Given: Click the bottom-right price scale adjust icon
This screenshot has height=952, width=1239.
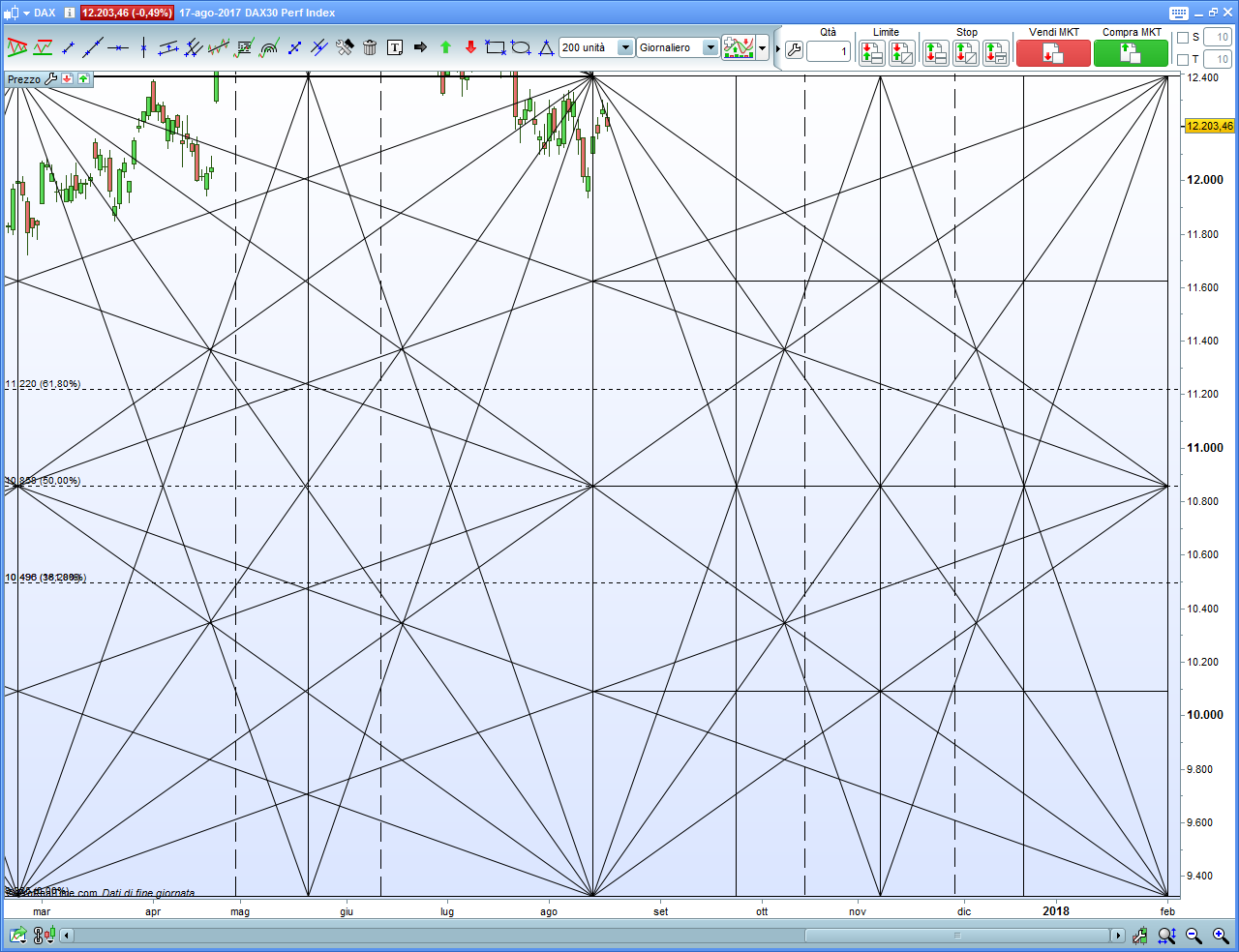Looking at the screenshot, I should coord(1140,936).
